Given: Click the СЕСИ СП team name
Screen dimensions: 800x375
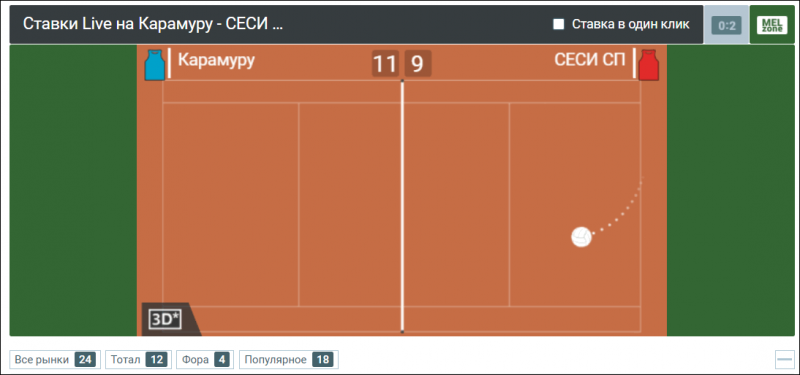Looking at the screenshot, I should click(590, 60).
